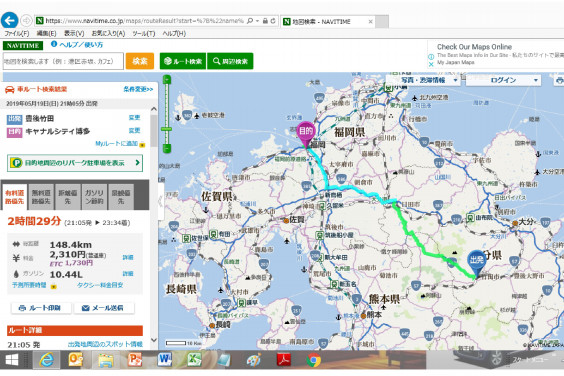Click the メール送信 button

(x=104, y=308)
